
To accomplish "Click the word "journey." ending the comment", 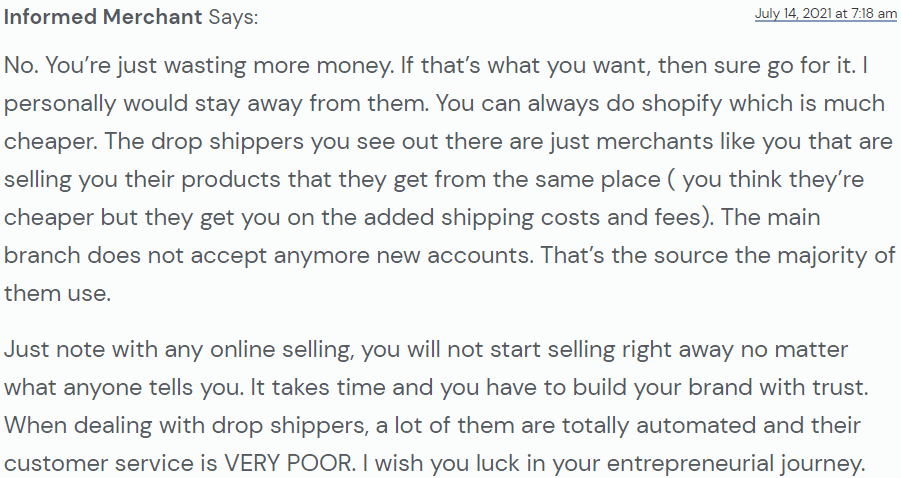I will coord(822,464).
